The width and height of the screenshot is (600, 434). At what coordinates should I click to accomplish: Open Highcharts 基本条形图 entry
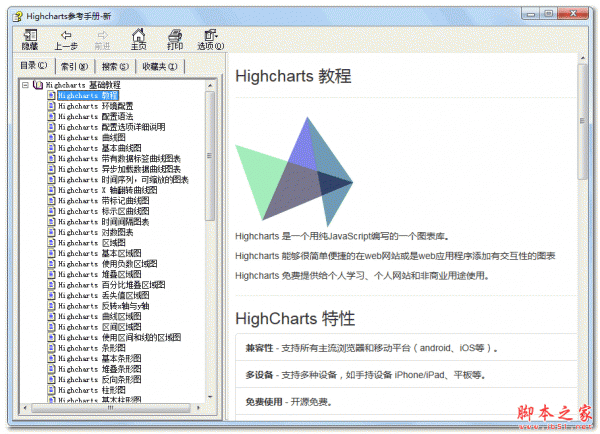99,358
